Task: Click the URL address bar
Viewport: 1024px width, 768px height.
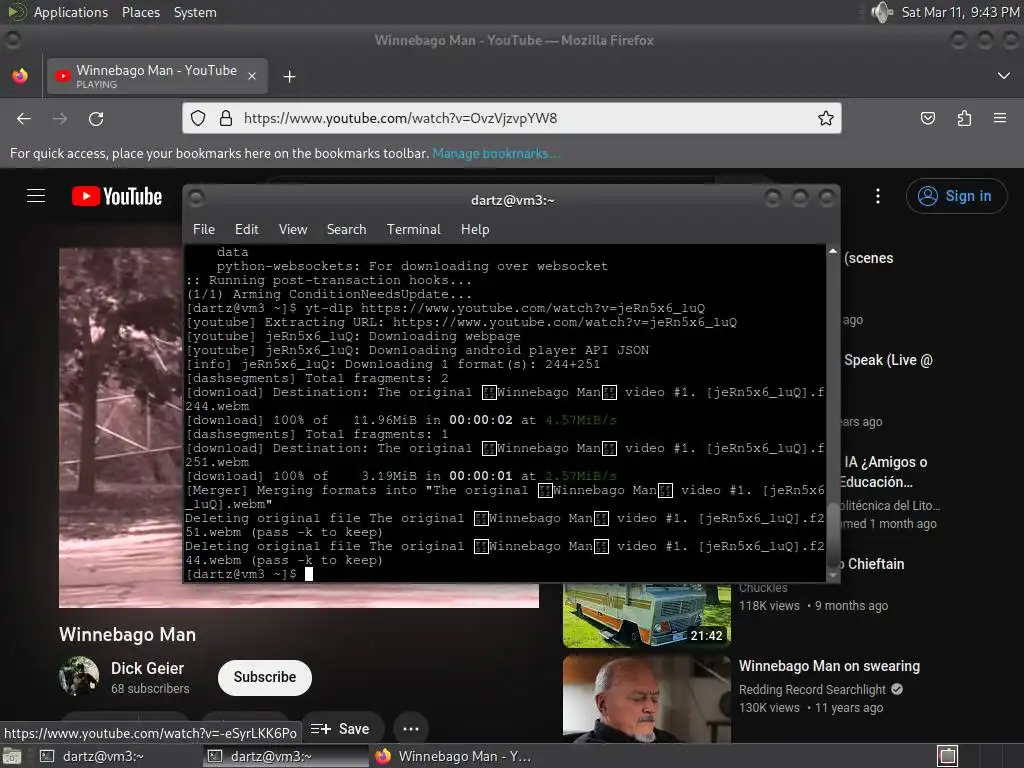Action: pyautogui.click(x=511, y=118)
